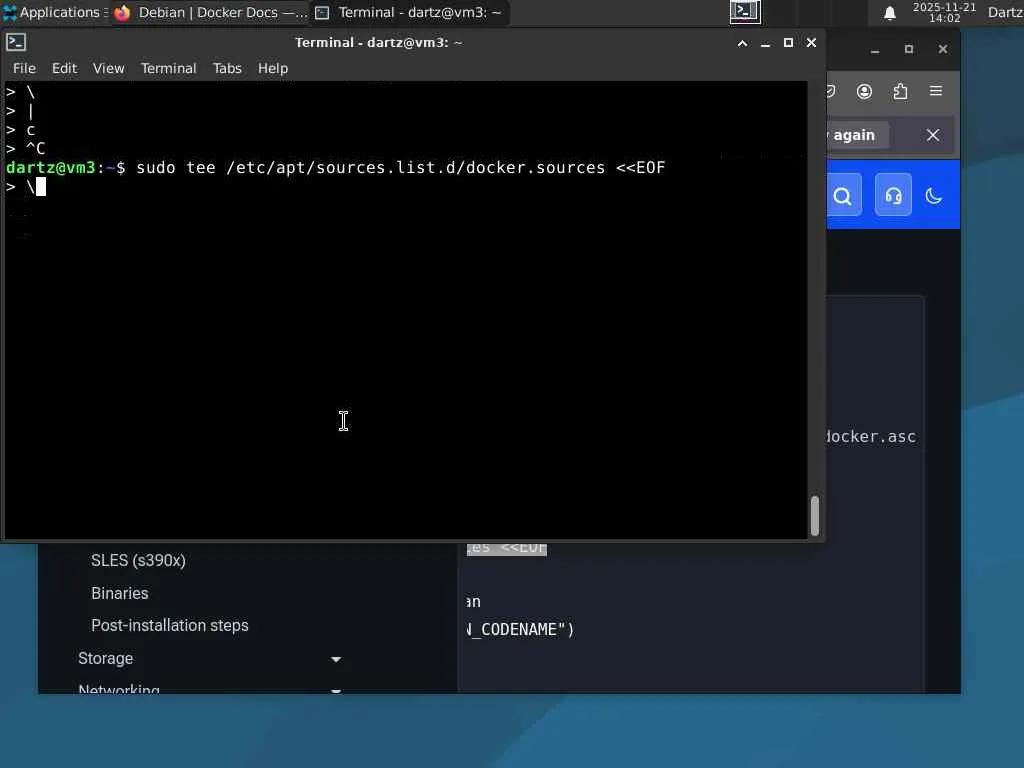
Task: Dismiss the Firefox notification bar with X
Action: tap(933, 135)
